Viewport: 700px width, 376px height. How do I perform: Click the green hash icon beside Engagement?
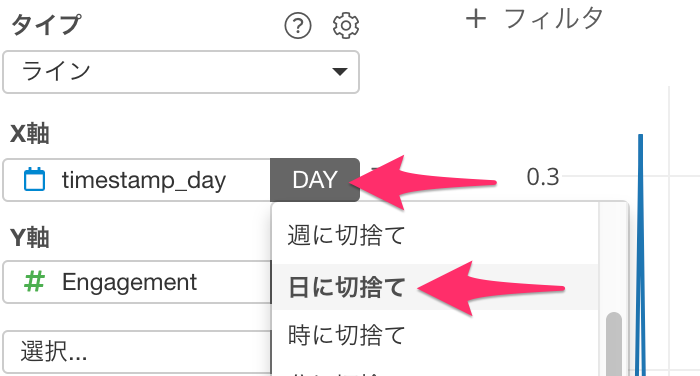coord(34,282)
